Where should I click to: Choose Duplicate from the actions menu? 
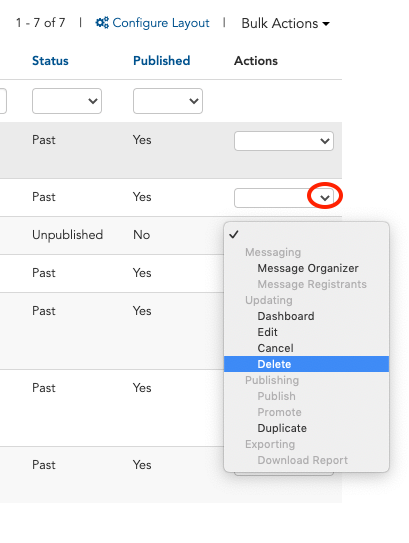pyautogui.click(x=282, y=428)
